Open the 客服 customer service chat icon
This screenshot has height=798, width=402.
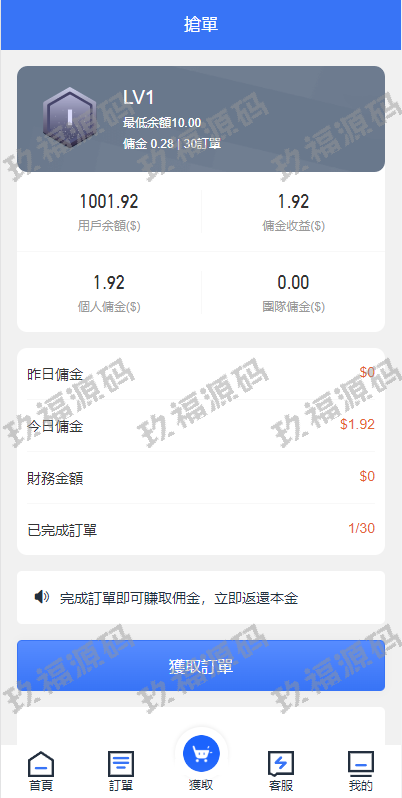click(x=281, y=764)
